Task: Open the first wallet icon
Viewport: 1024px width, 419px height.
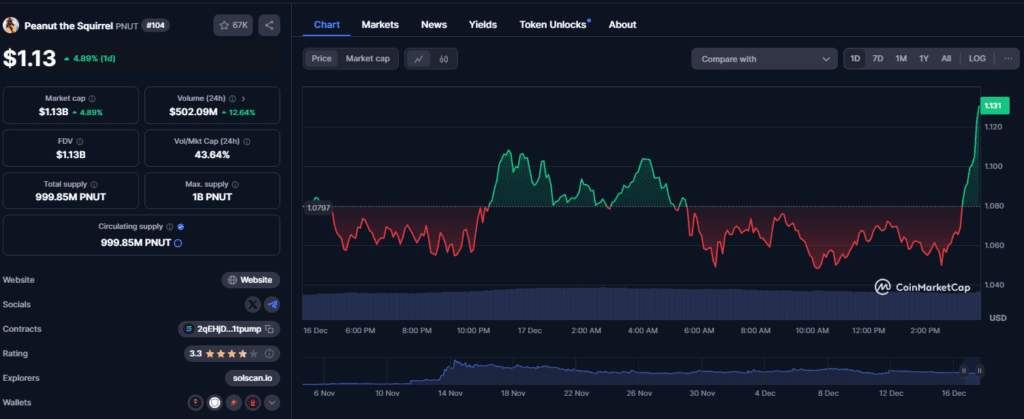Action: click(195, 403)
